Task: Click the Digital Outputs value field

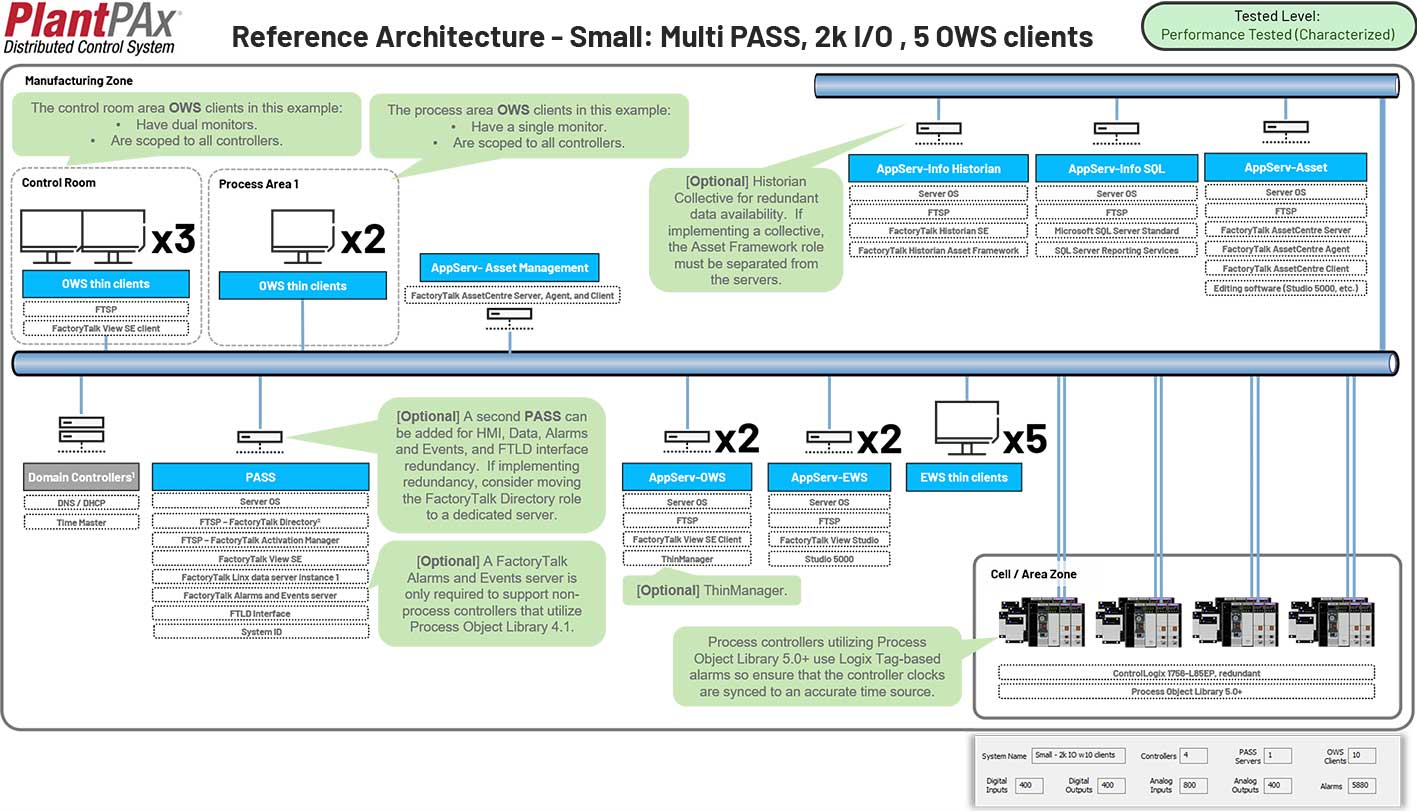Action: pyautogui.click(x=1112, y=786)
